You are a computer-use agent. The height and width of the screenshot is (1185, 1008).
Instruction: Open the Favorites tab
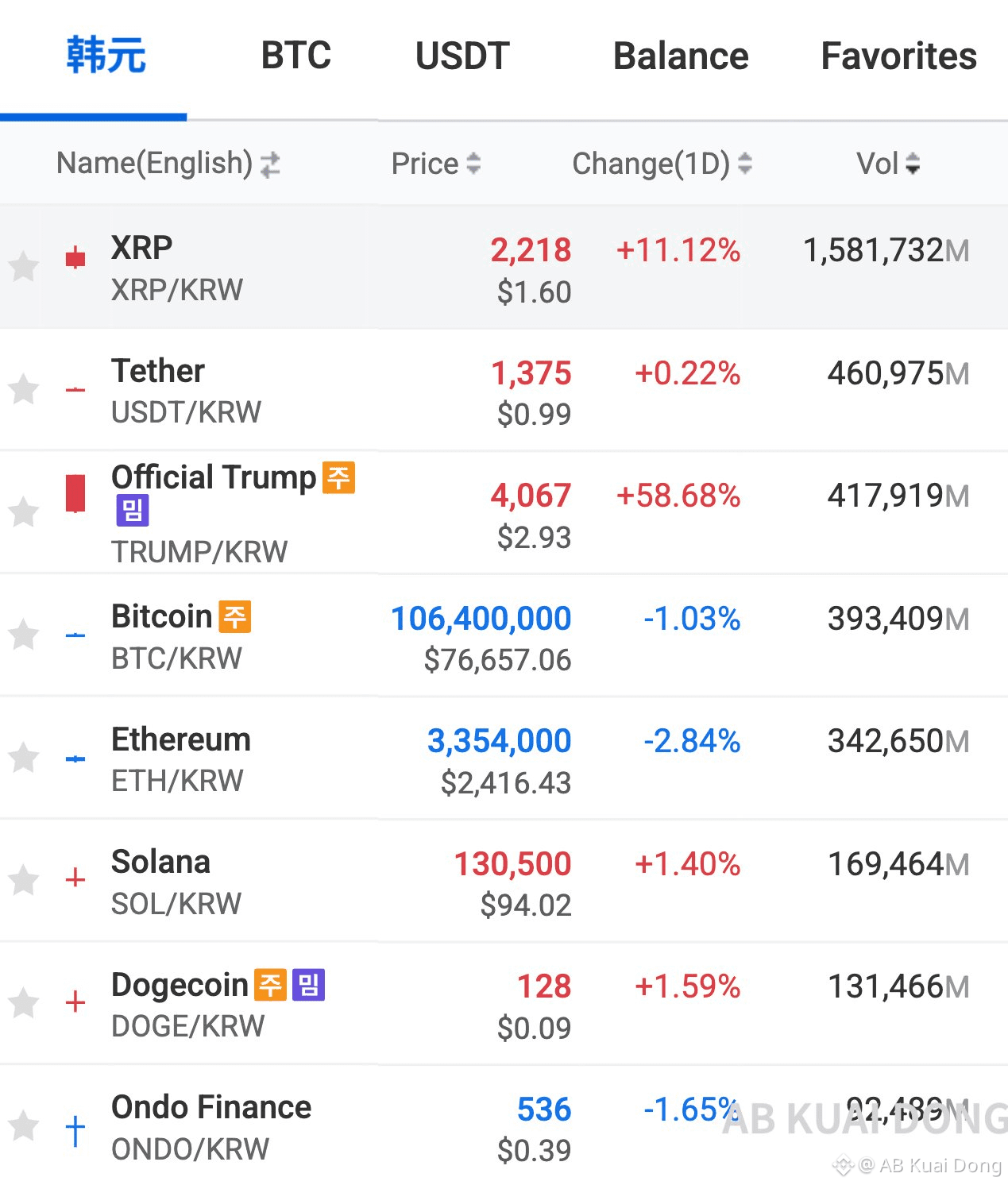898,56
